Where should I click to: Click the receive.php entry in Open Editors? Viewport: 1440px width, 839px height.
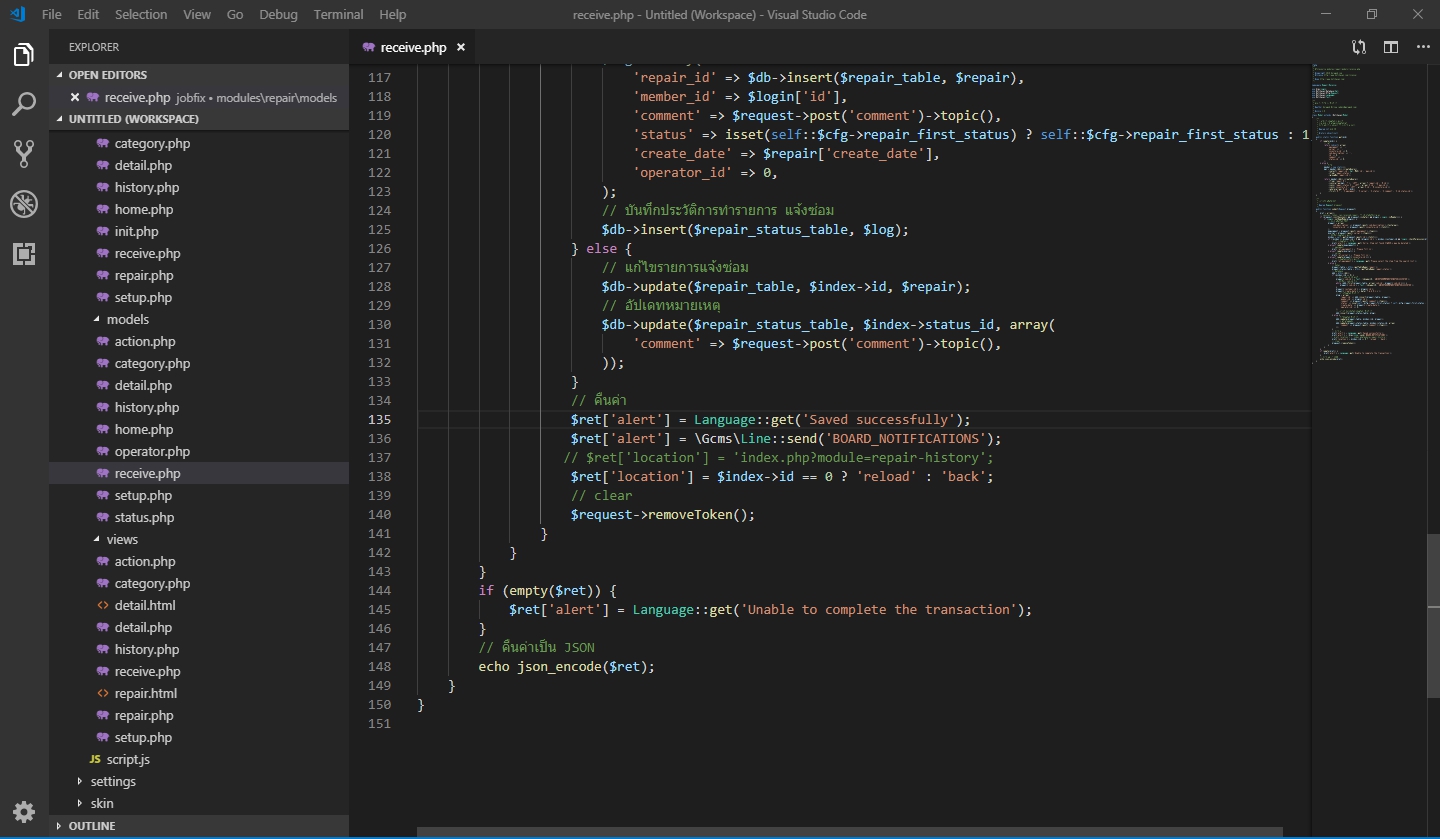click(199, 97)
